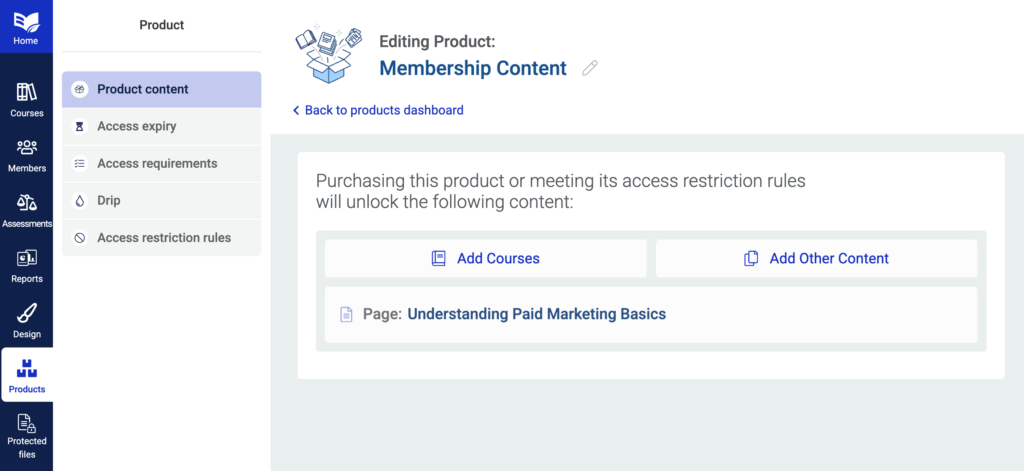The width and height of the screenshot is (1024, 471).
Task: Open the Access expiry tab
Action: (x=161, y=127)
